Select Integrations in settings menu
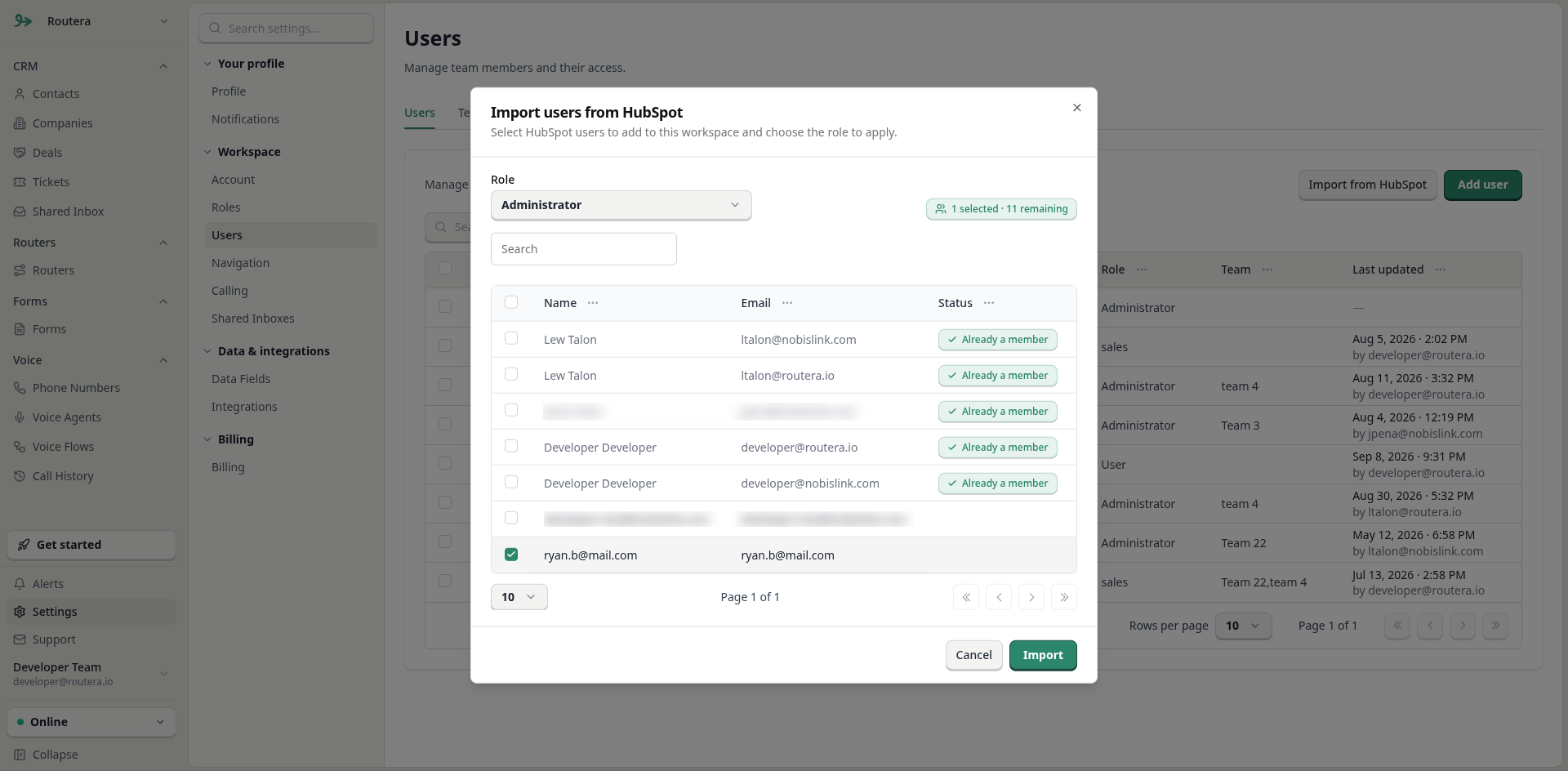Screen dimensions: 1568x771 (244, 407)
